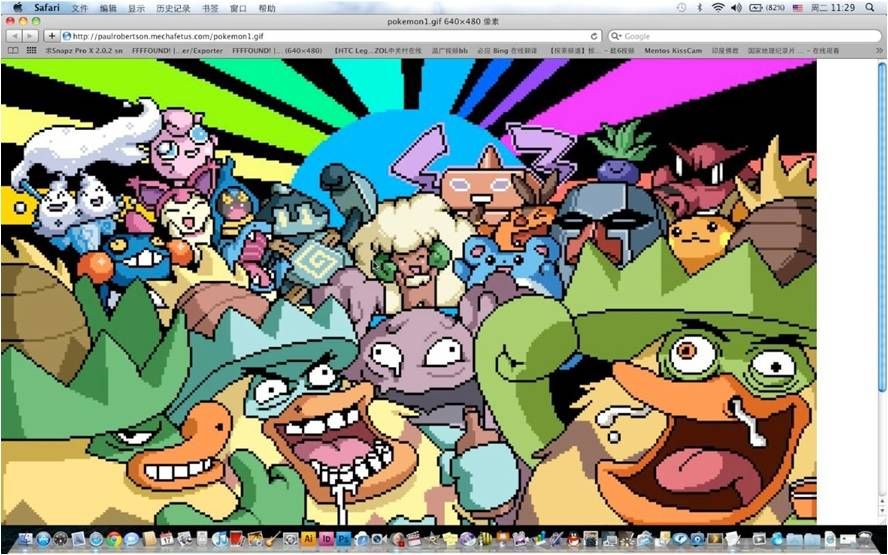The width and height of the screenshot is (888, 555).
Task: Launch Adobe Photoshop from the Dock
Action: click(x=344, y=539)
